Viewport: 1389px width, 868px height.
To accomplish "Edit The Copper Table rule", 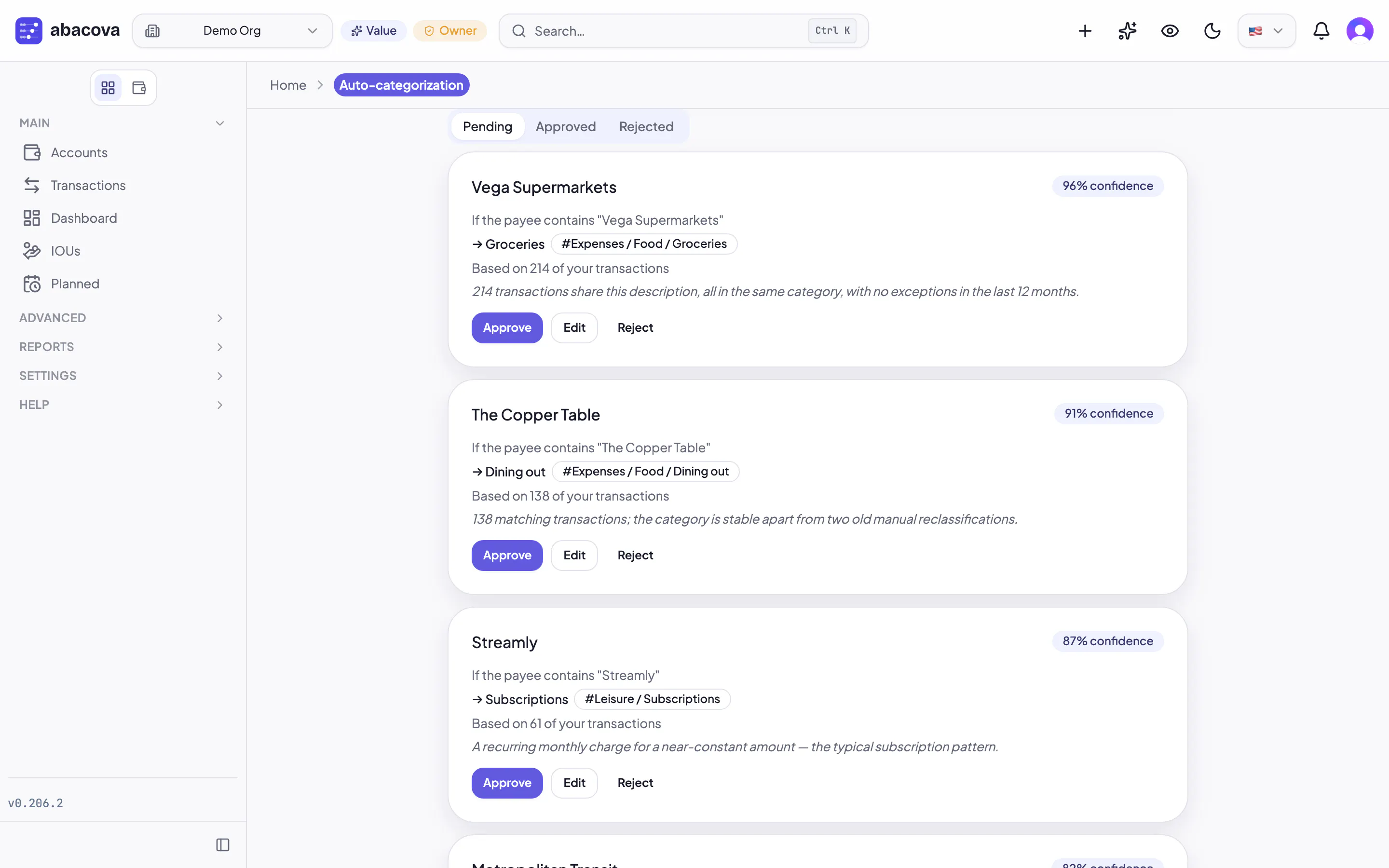I will 574,555.
